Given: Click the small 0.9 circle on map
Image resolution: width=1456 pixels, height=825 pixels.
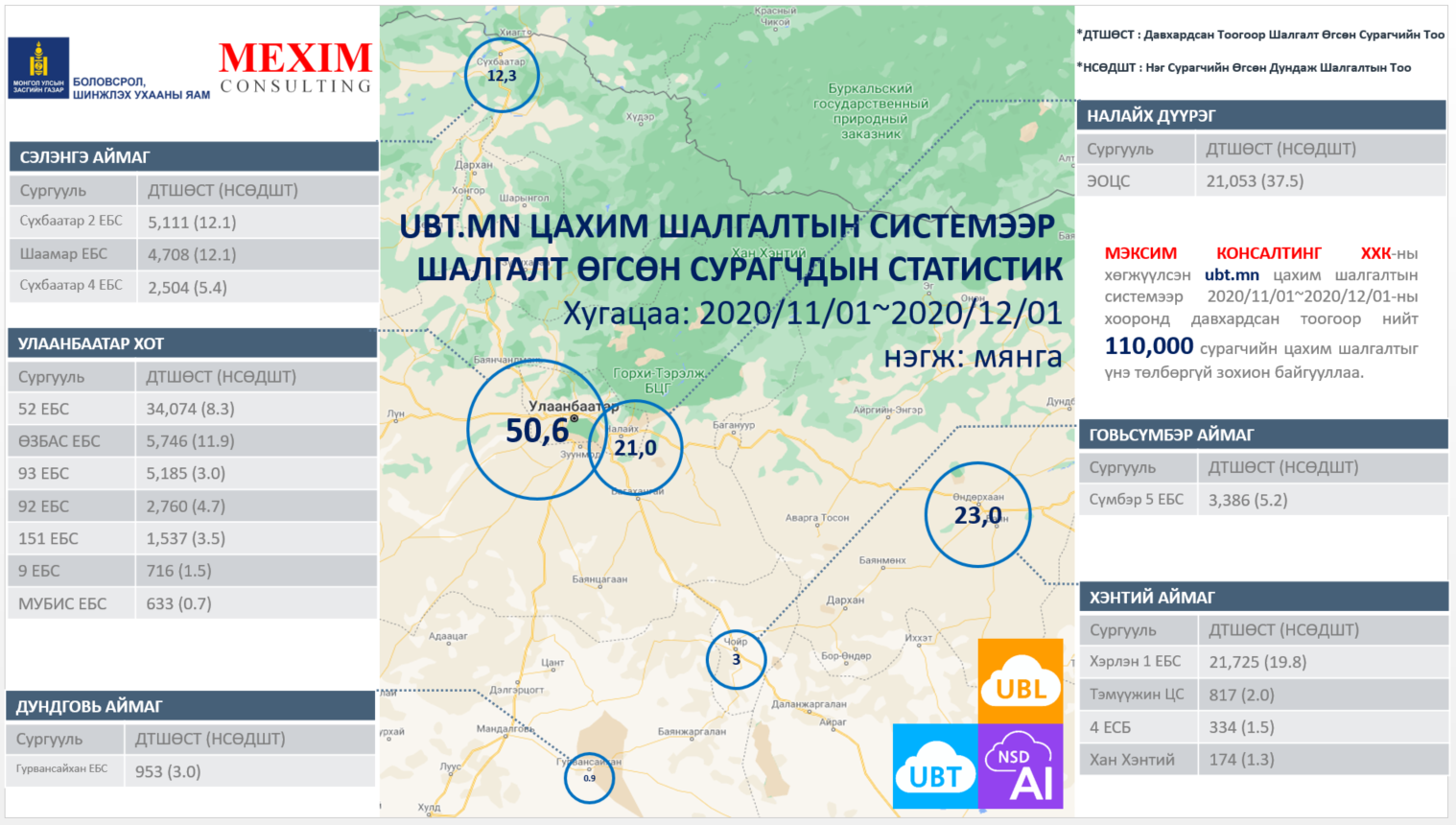Looking at the screenshot, I should [589, 778].
